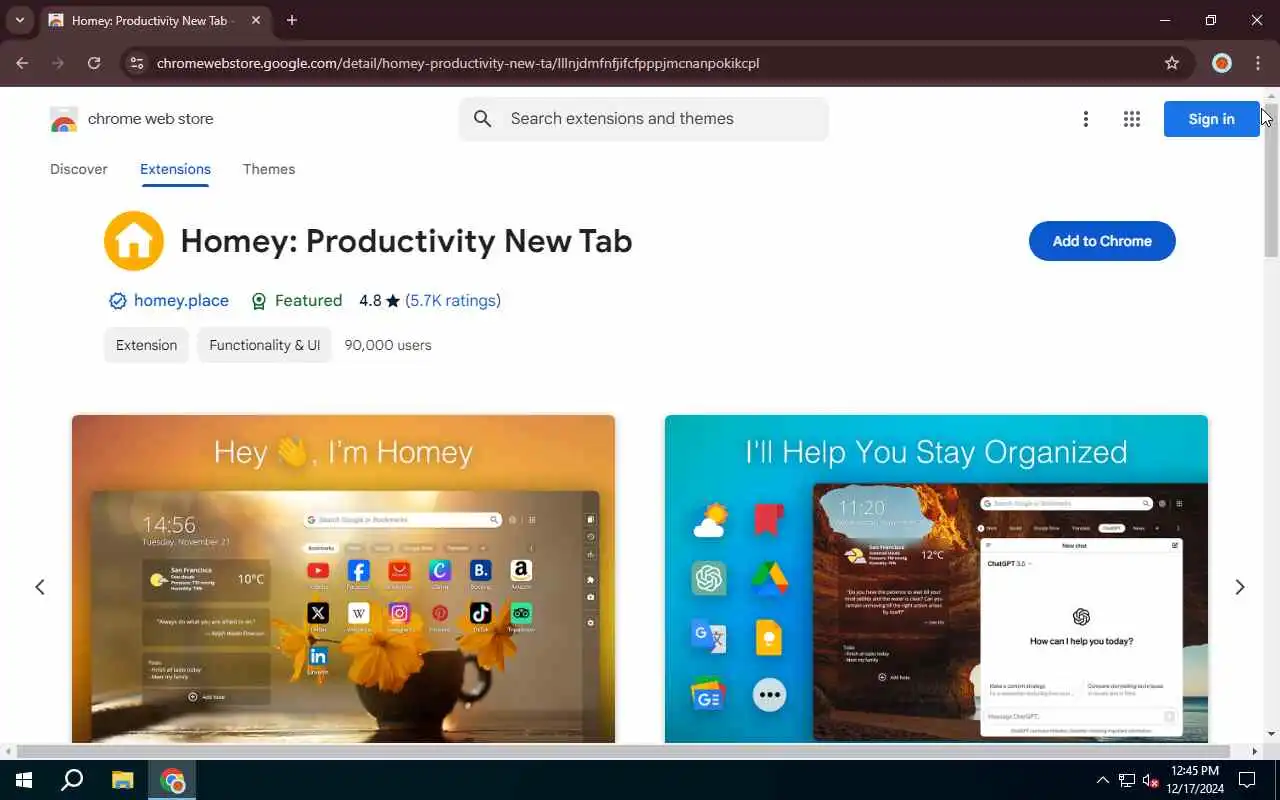Click the page title Homey: Productivity New Tab
Viewport: 1280px width, 800px height.
tap(406, 241)
